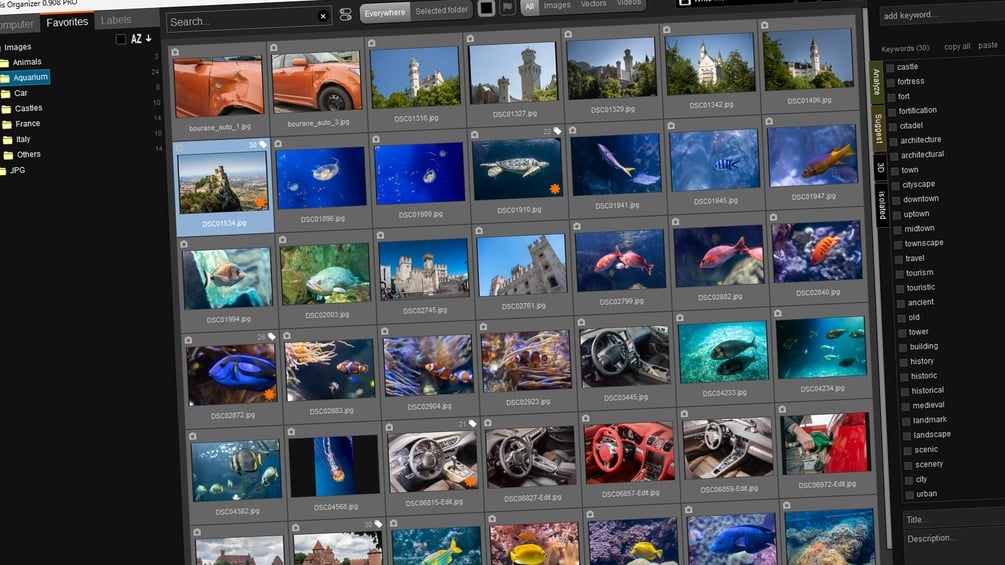Click the camera icon above DSC01896.jpg
The image size is (1005, 565).
pyautogui.click(x=278, y=143)
